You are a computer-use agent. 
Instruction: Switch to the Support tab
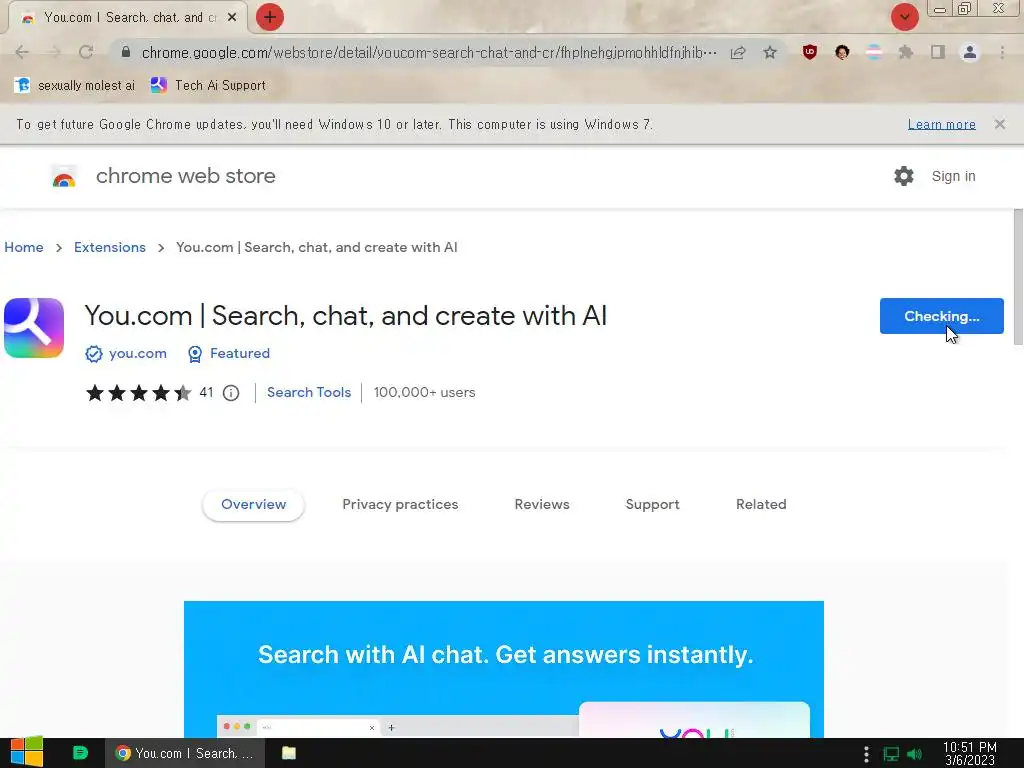[x=652, y=505]
